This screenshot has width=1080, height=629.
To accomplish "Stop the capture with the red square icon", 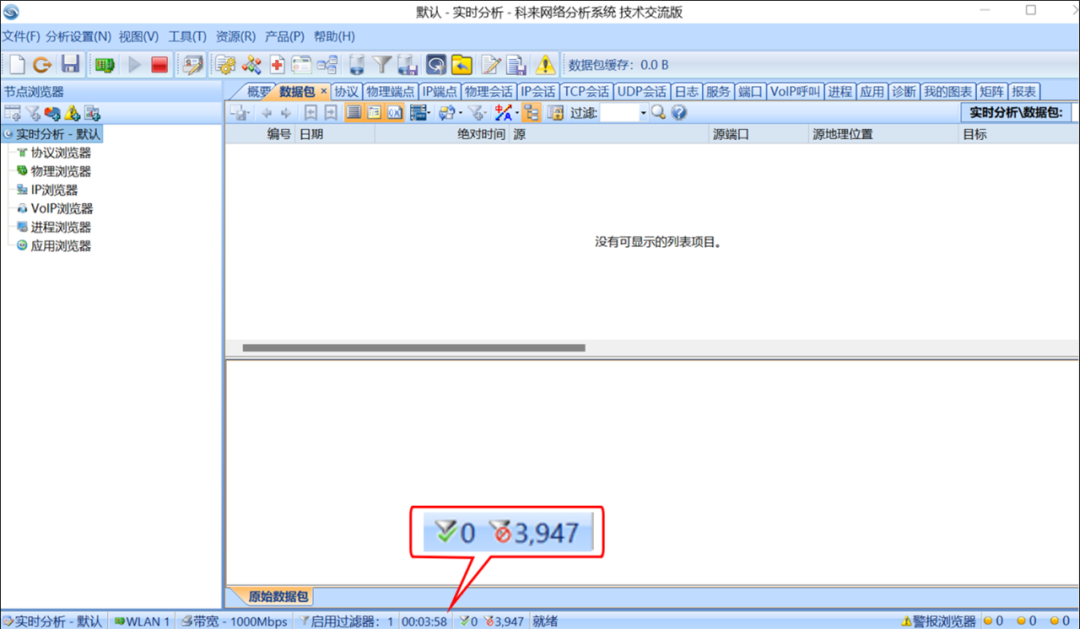I will [x=160, y=64].
